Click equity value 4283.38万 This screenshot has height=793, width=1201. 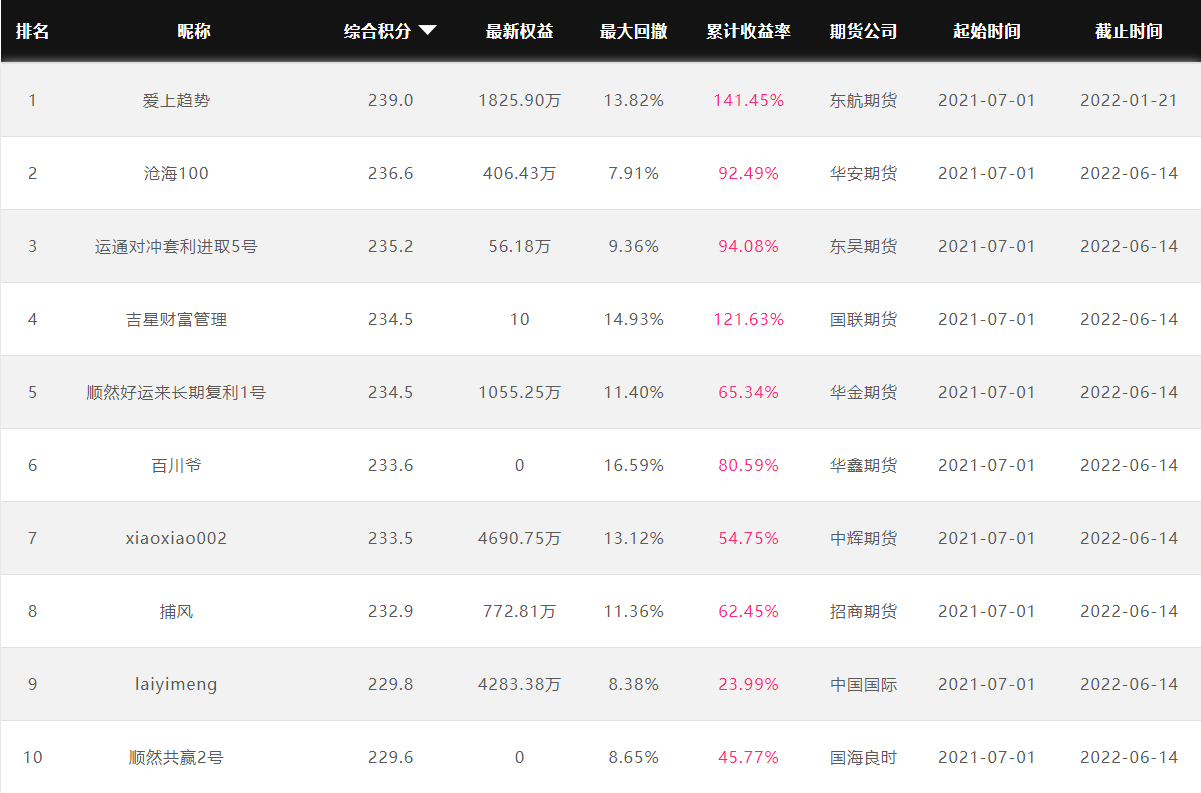click(519, 684)
